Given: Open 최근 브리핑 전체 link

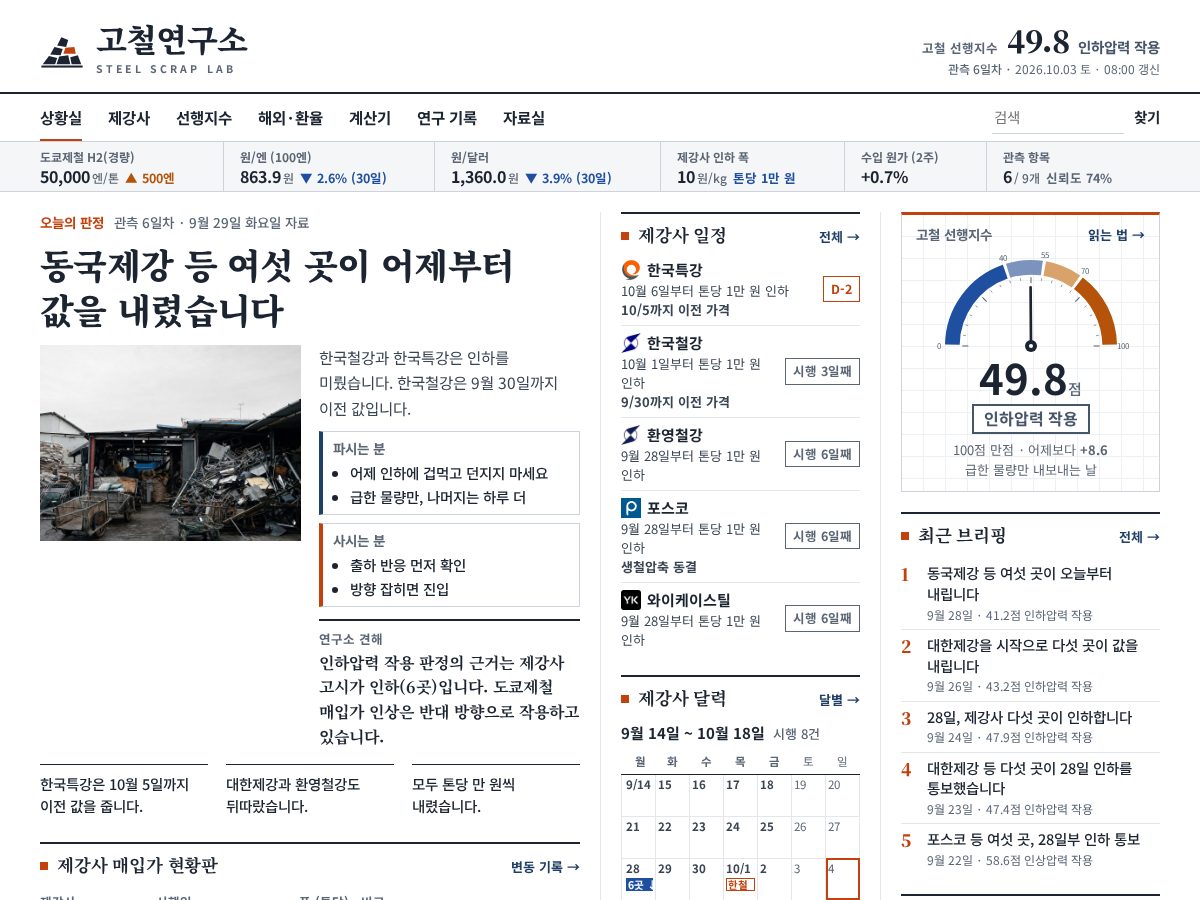Looking at the screenshot, I should [x=1139, y=537].
